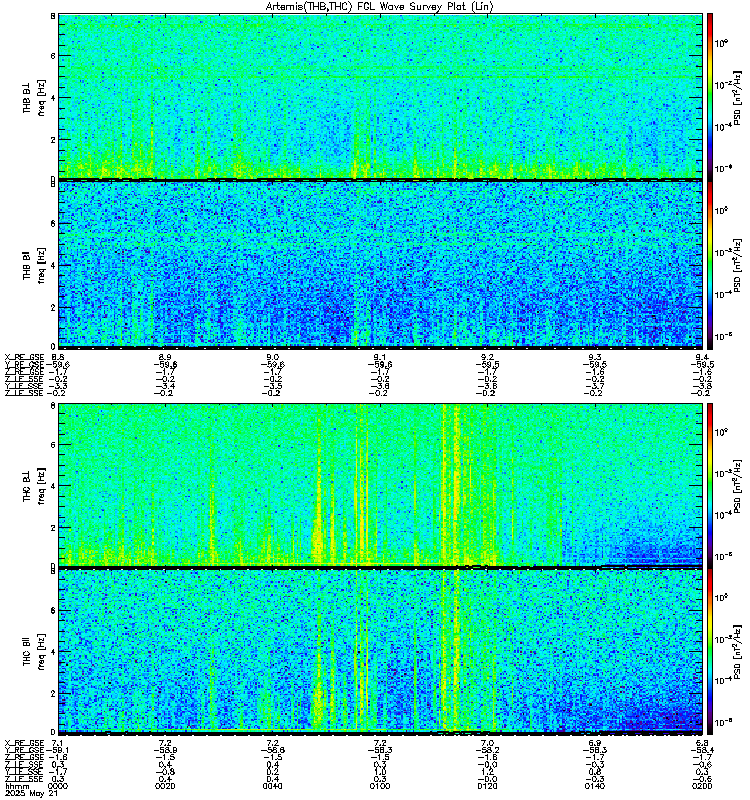The height and width of the screenshot is (800, 750).
Task: Click the PSD [nT²/Hz] label of the top color bar
Action: point(738,97)
